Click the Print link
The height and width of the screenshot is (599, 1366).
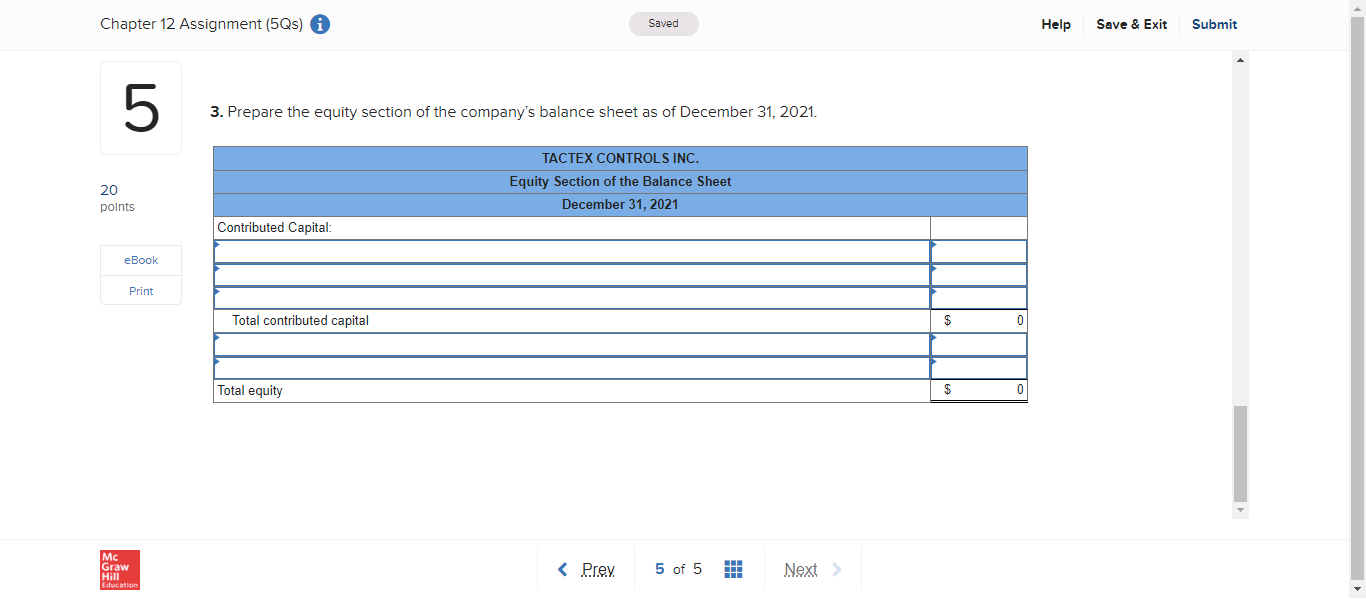coord(140,290)
